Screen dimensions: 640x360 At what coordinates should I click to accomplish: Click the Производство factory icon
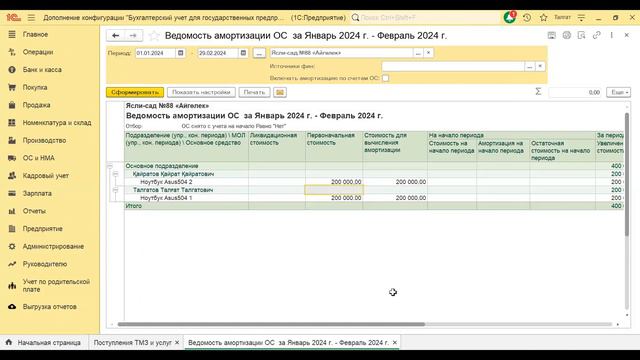12,140
